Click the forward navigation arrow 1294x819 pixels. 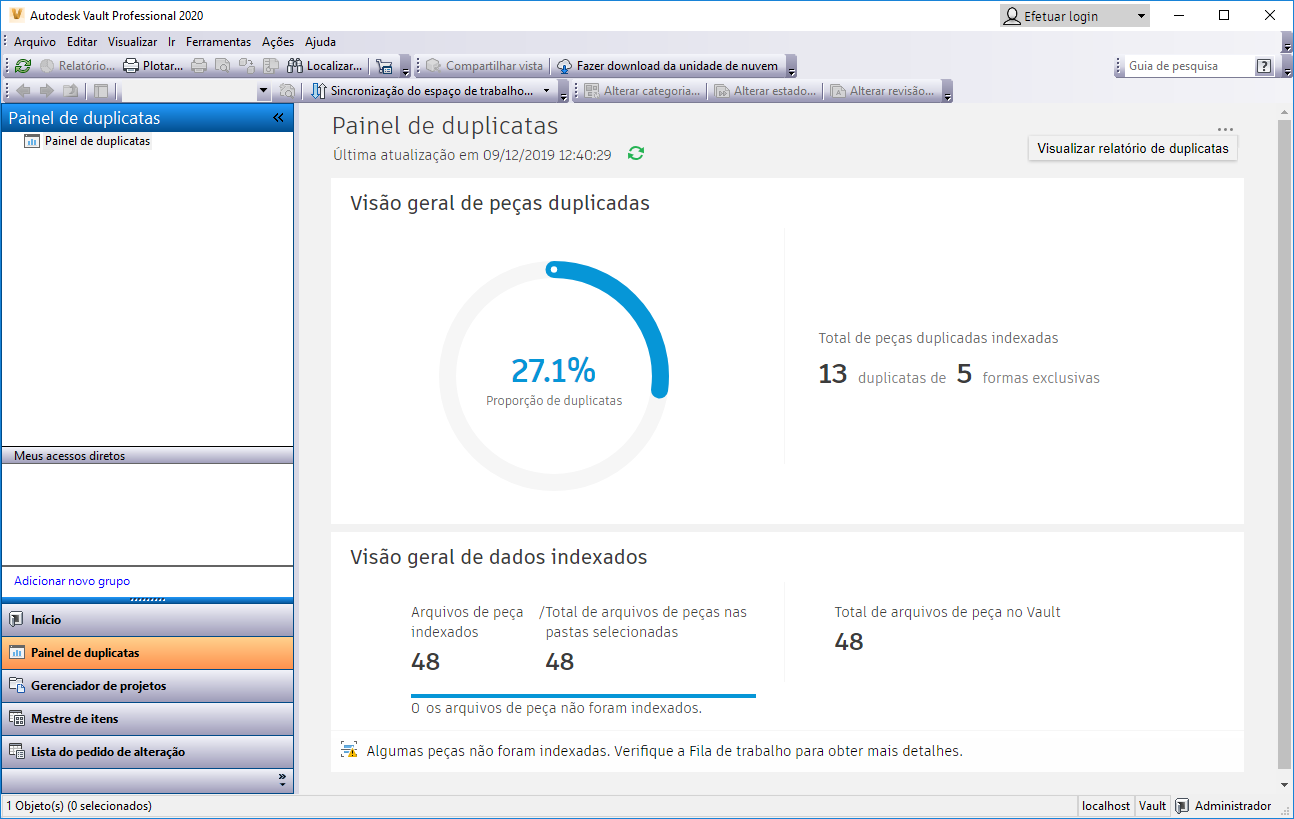[x=47, y=91]
